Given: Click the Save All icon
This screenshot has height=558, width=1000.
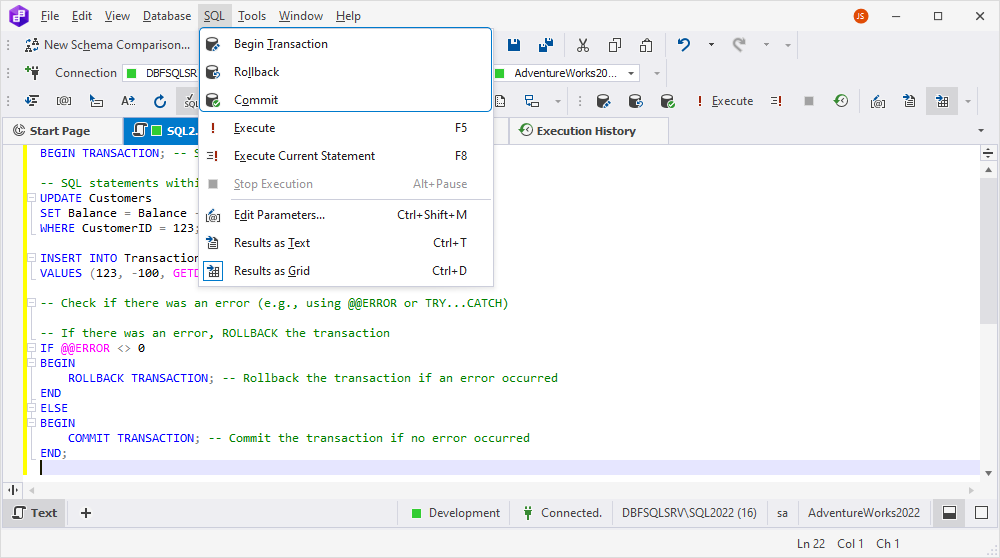Looking at the screenshot, I should click(x=545, y=45).
